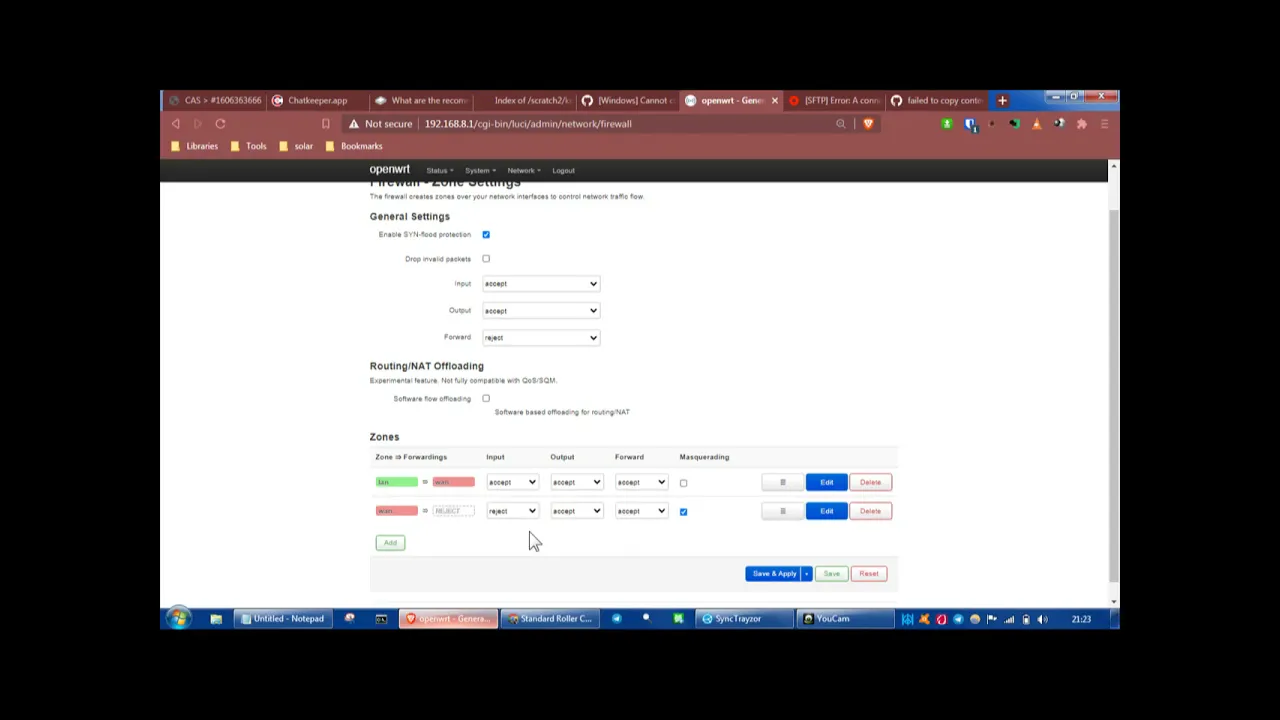Image resolution: width=1280 pixels, height=720 pixels.
Task: Open Input dropdown for lan zone
Action: tap(512, 482)
